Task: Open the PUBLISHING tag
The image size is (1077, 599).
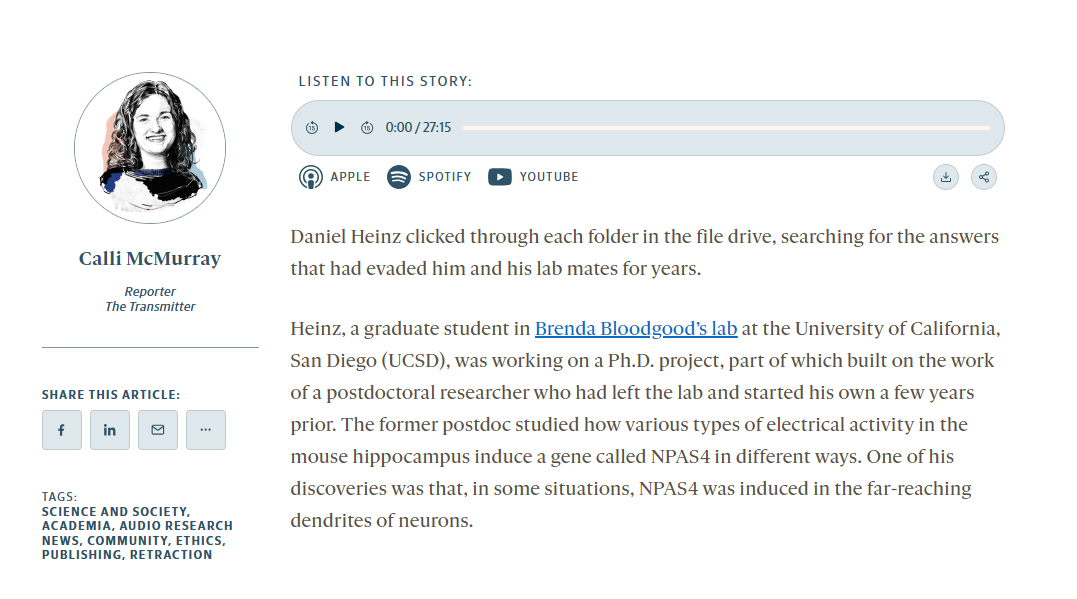Action: click(x=82, y=555)
